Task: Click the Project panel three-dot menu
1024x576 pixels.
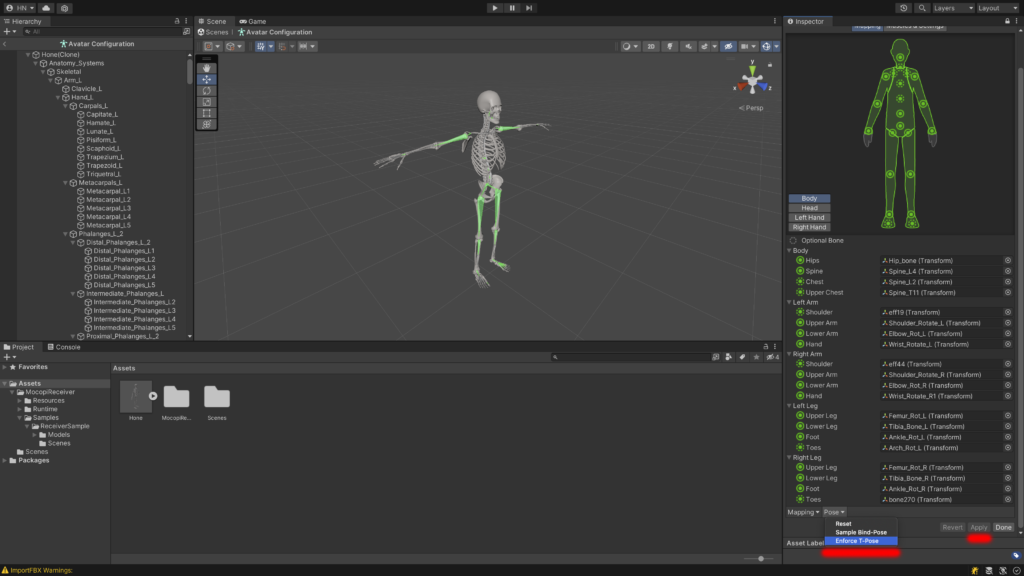Action: pyautogui.click(x=775, y=347)
